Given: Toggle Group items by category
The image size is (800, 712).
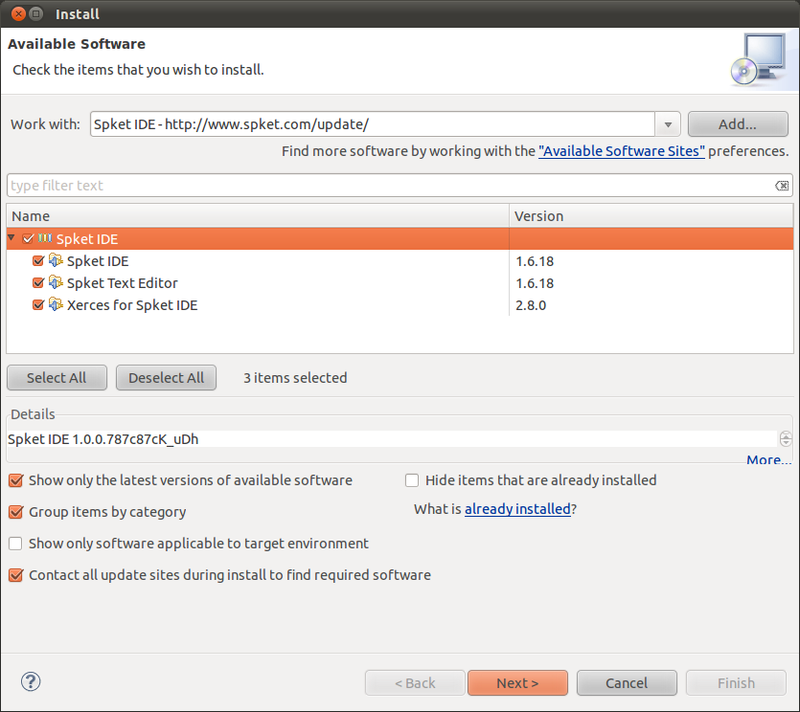Looking at the screenshot, I should [x=16, y=512].
